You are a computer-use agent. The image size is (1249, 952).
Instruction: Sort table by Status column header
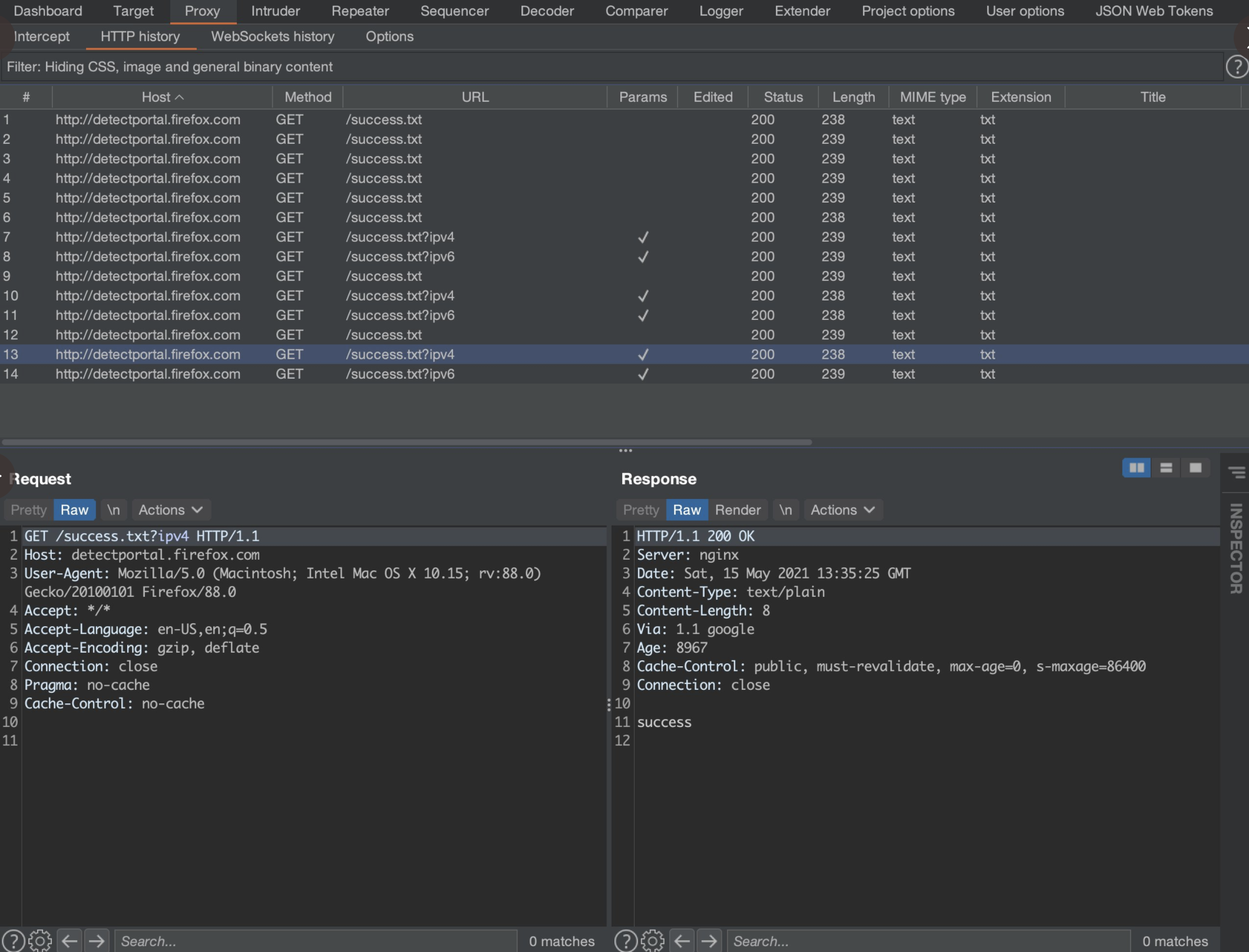(x=783, y=97)
